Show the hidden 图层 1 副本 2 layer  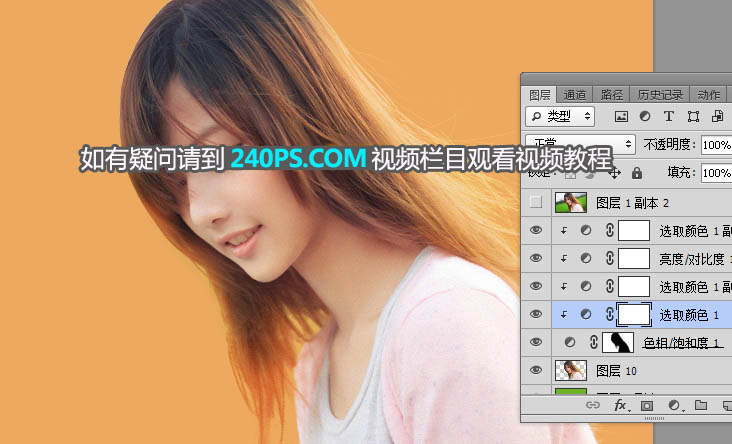[536, 202]
